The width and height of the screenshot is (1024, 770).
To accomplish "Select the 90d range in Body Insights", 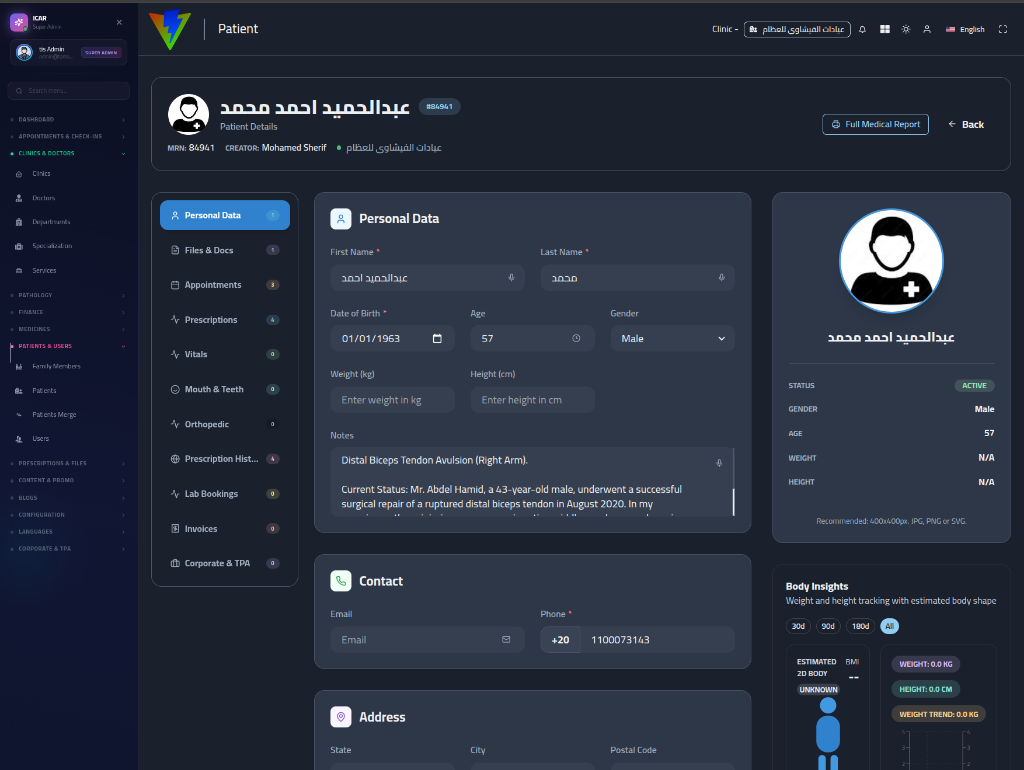I will [827, 626].
